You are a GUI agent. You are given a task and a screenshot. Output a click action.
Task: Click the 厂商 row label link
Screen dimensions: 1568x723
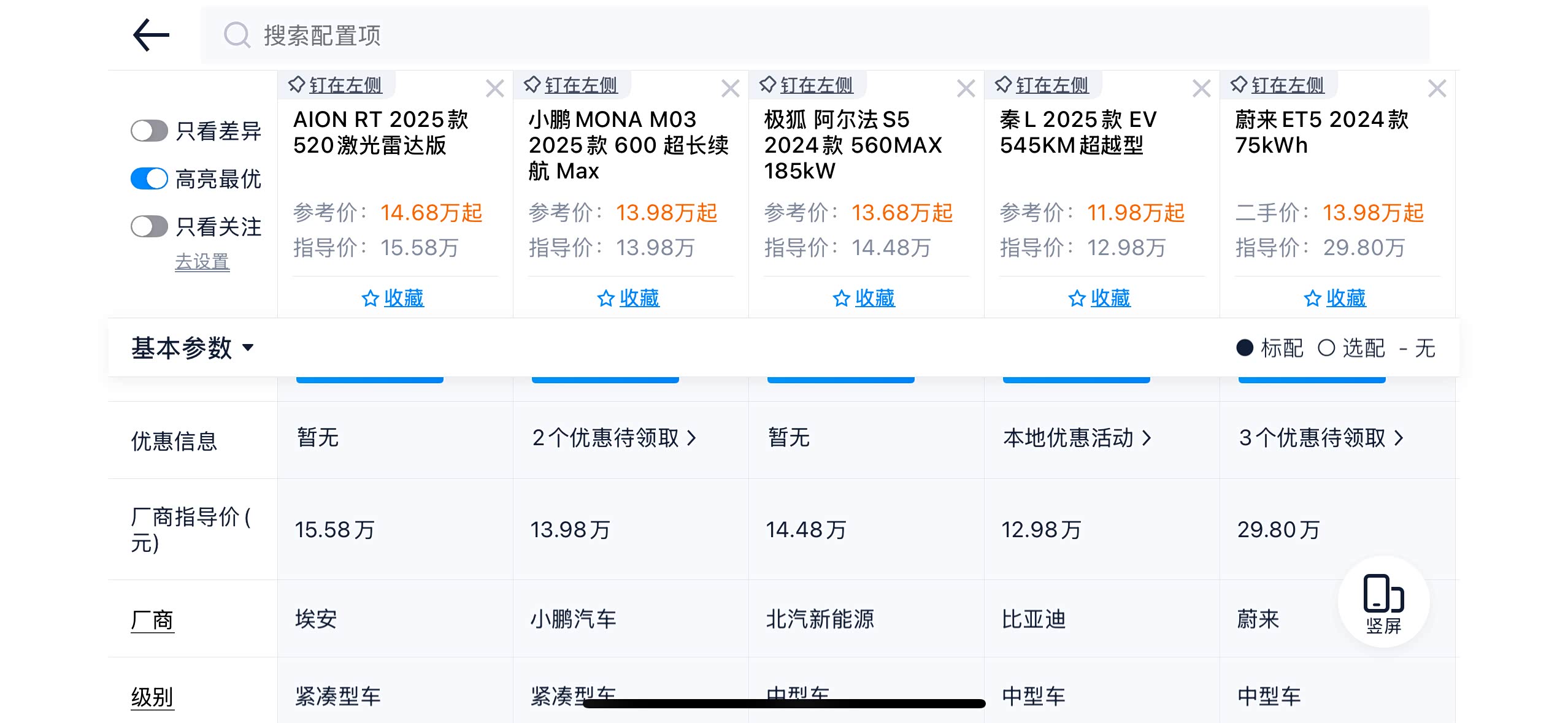152,620
